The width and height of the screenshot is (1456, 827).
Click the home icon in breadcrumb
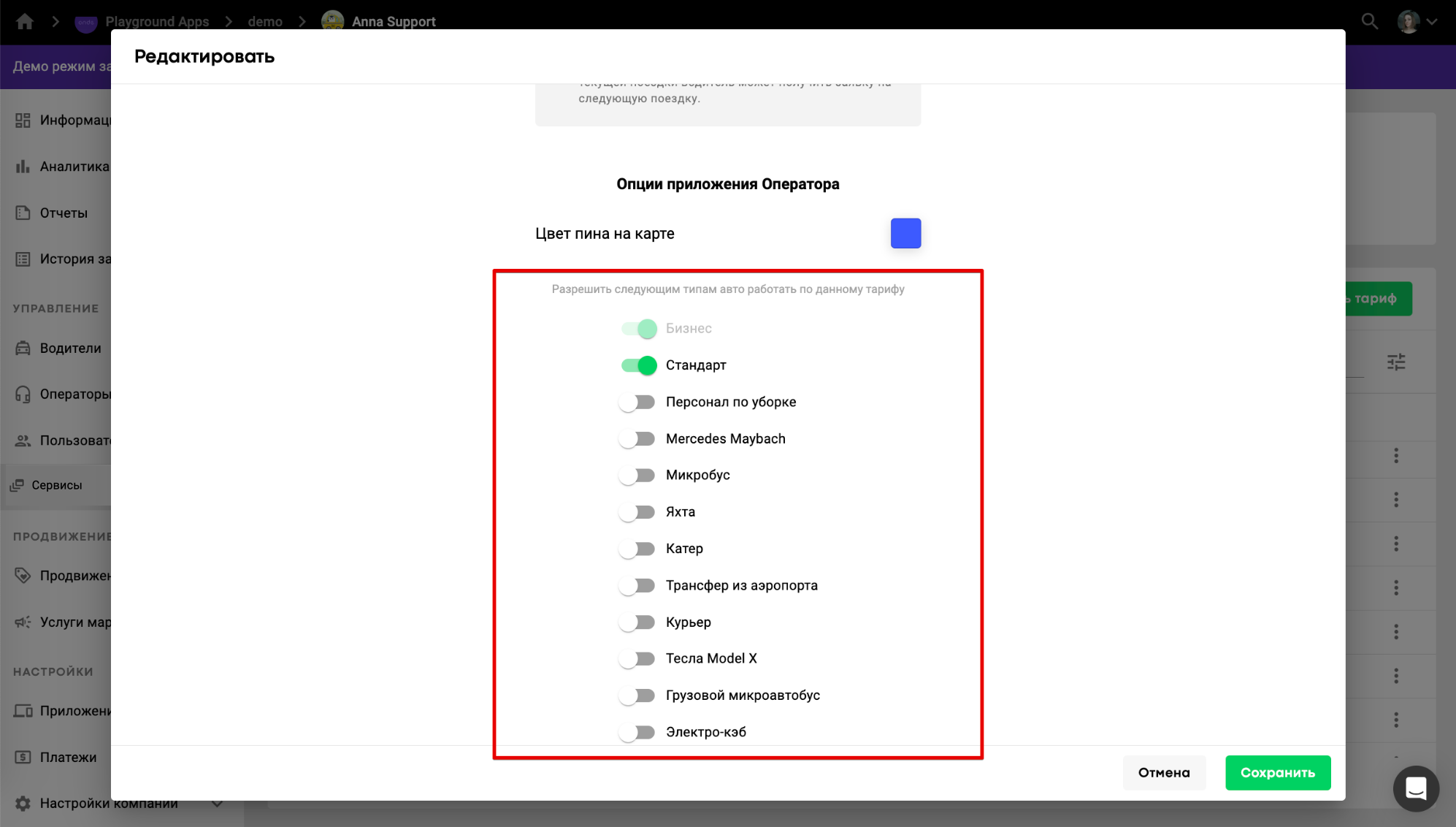(25, 21)
